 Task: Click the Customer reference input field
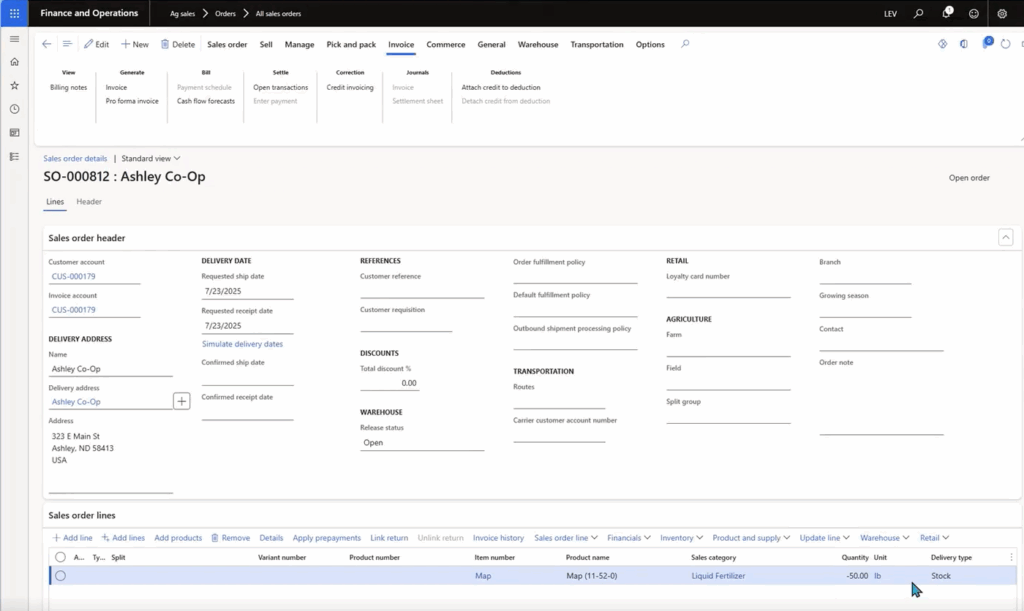tap(422, 291)
